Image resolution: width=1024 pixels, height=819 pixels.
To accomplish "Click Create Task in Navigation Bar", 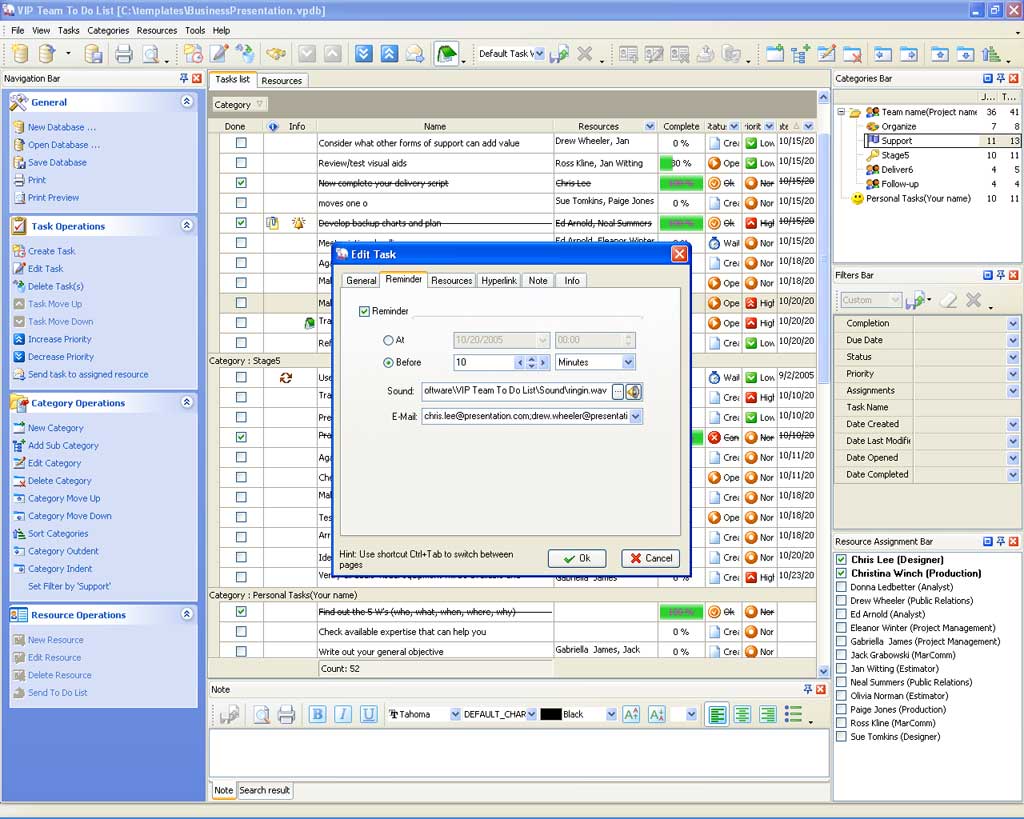I will 51,251.
